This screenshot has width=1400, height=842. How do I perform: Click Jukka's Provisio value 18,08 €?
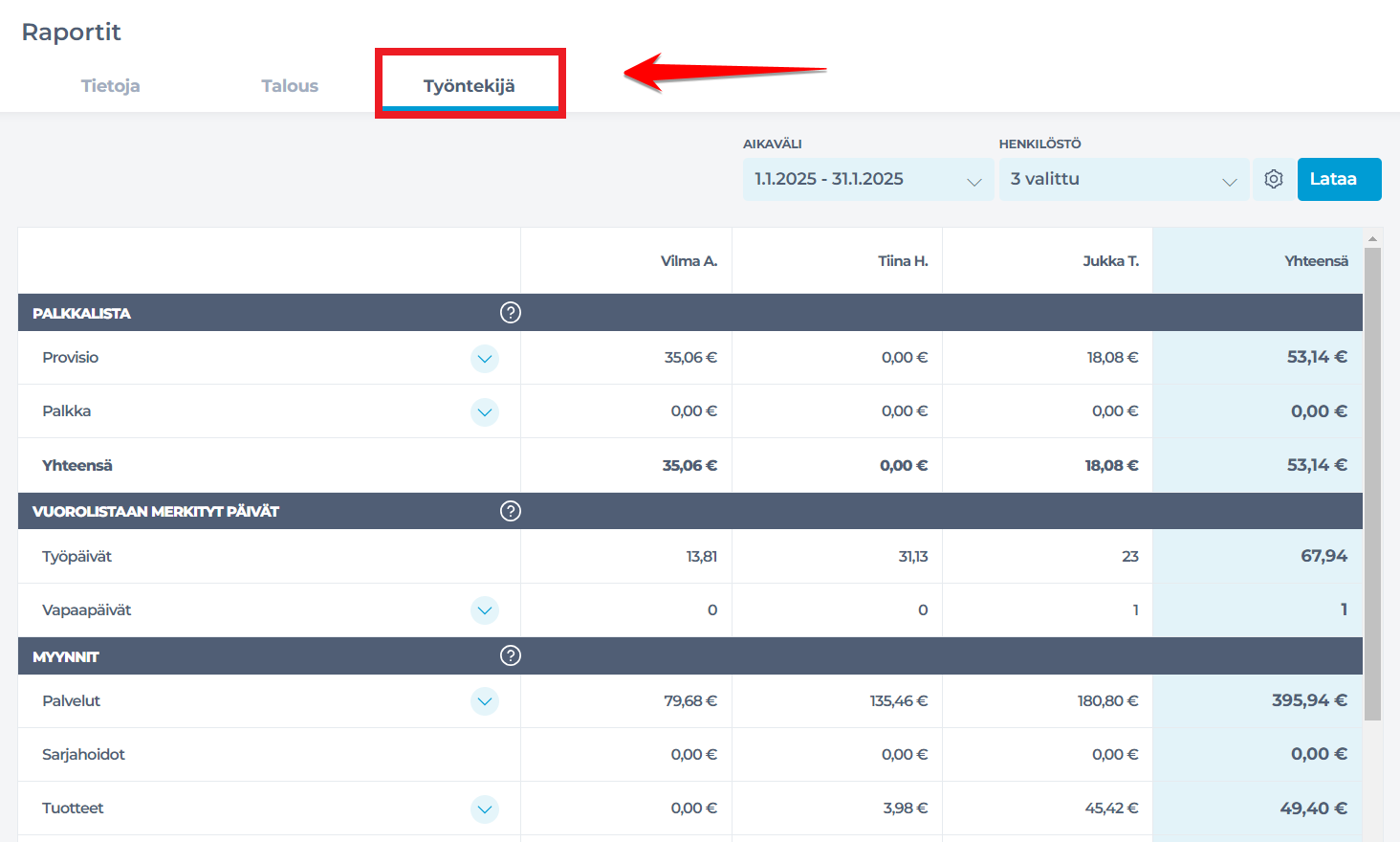(1112, 358)
